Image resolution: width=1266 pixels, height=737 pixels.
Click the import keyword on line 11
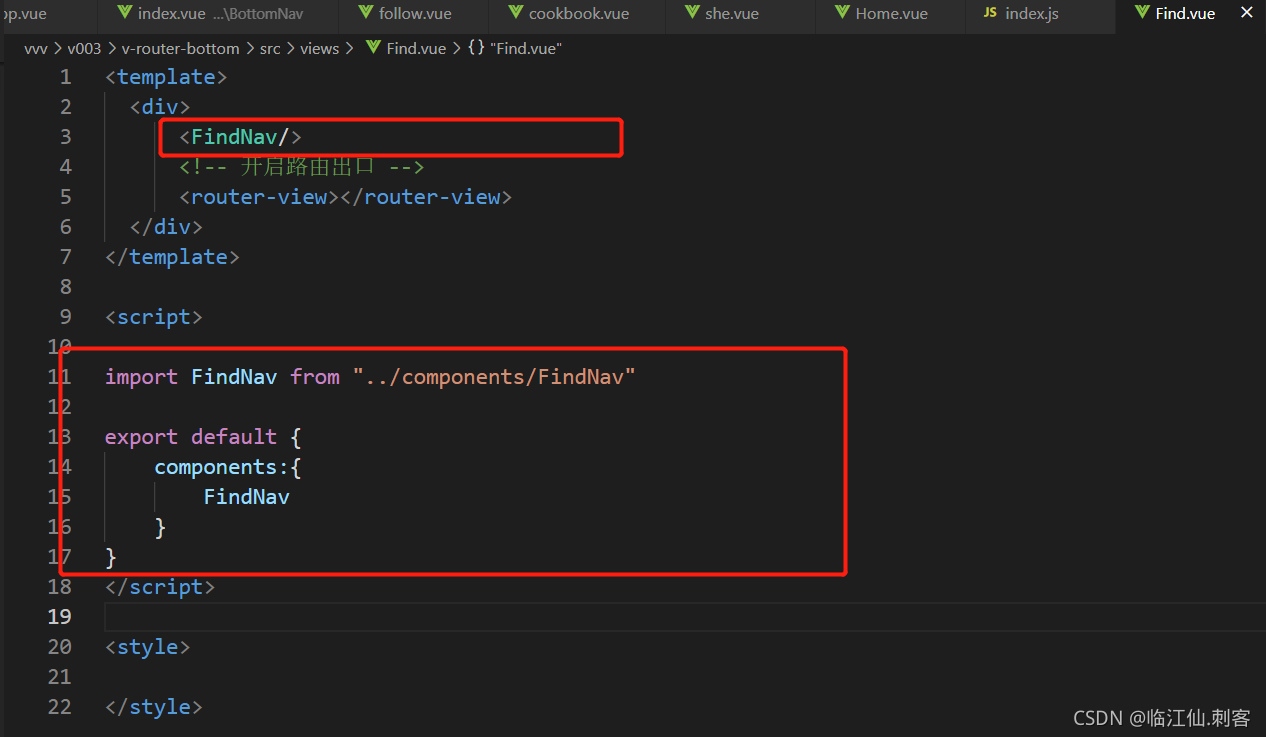tap(141, 377)
